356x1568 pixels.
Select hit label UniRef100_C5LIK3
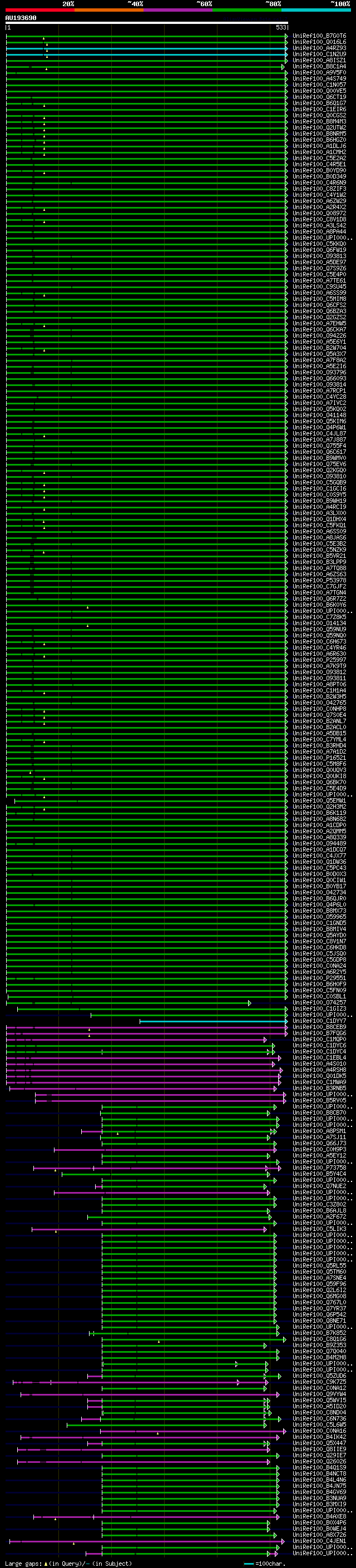[x=319, y=1229]
